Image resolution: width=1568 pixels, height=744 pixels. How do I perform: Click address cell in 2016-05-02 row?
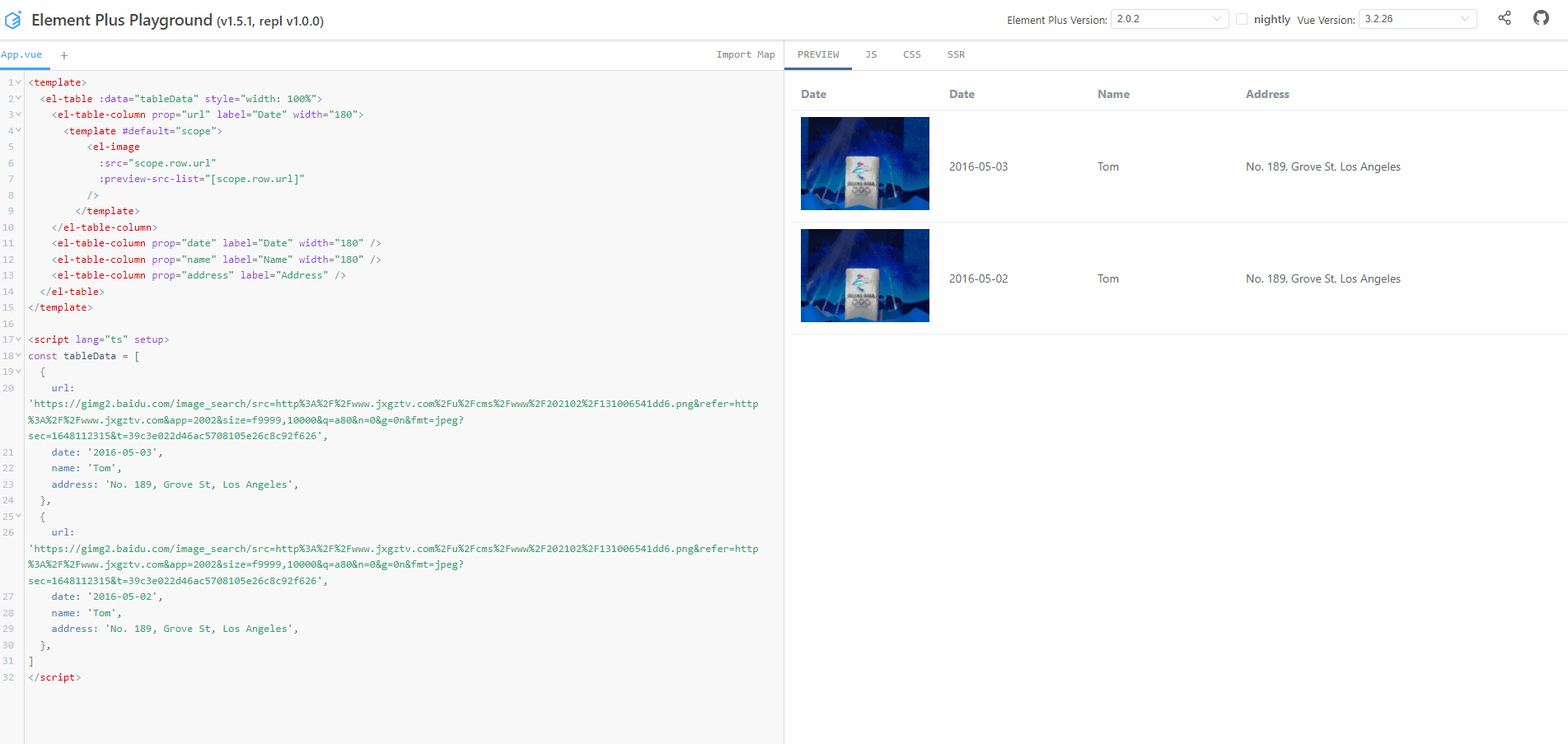point(1323,278)
